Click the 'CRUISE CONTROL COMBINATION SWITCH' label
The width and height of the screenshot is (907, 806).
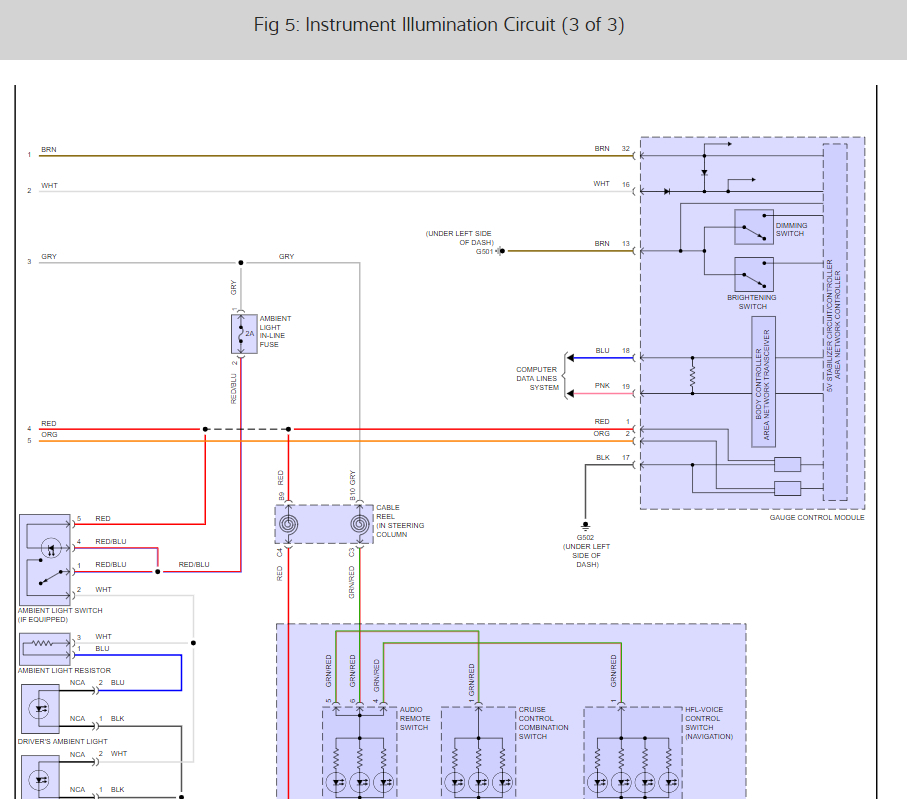coord(543,723)
